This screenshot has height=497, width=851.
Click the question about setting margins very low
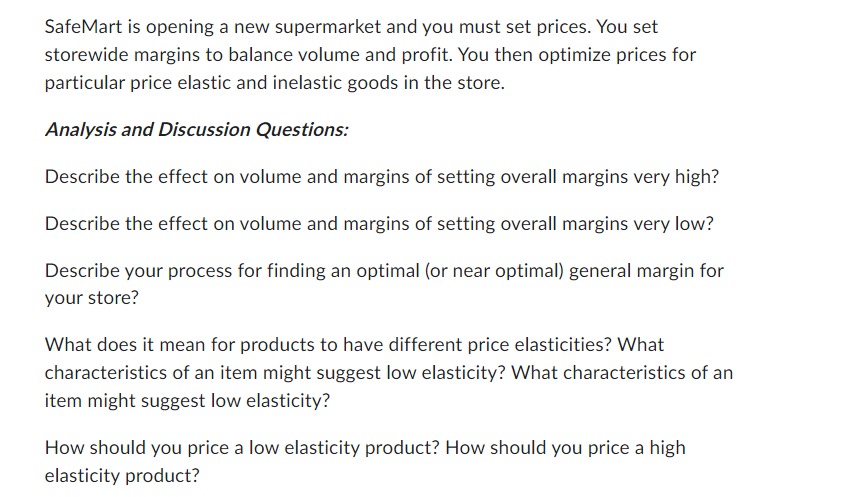click(x=379, y=224)
